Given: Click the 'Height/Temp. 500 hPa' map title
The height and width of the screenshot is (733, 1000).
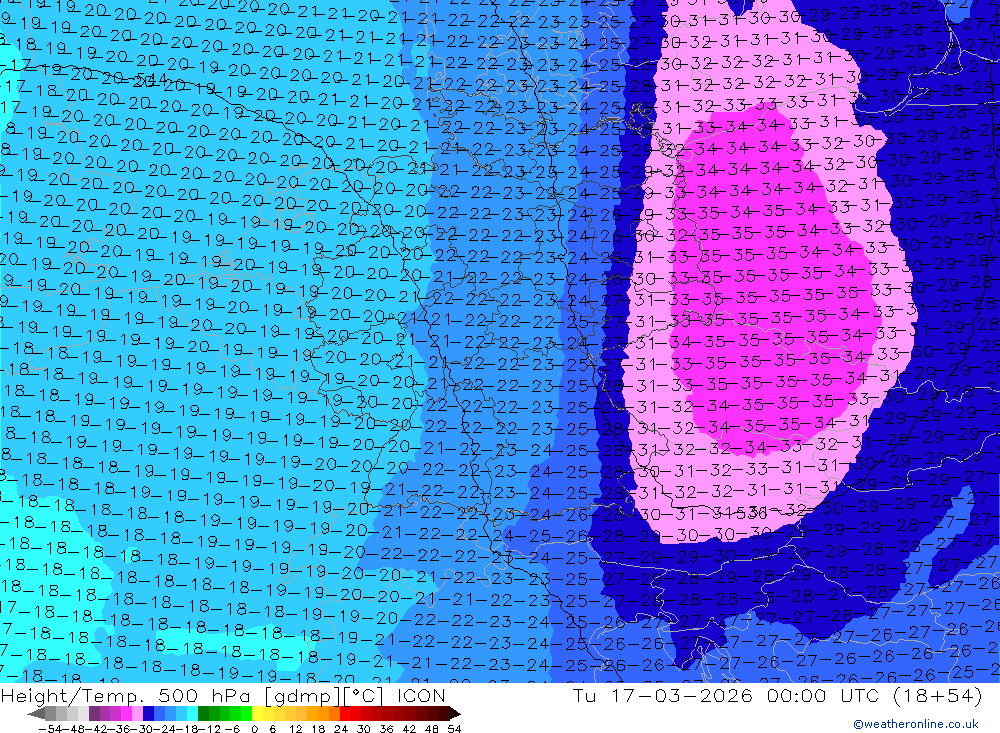Looking at the screenshot, I should pyautogui.click(x=125, y=695).
